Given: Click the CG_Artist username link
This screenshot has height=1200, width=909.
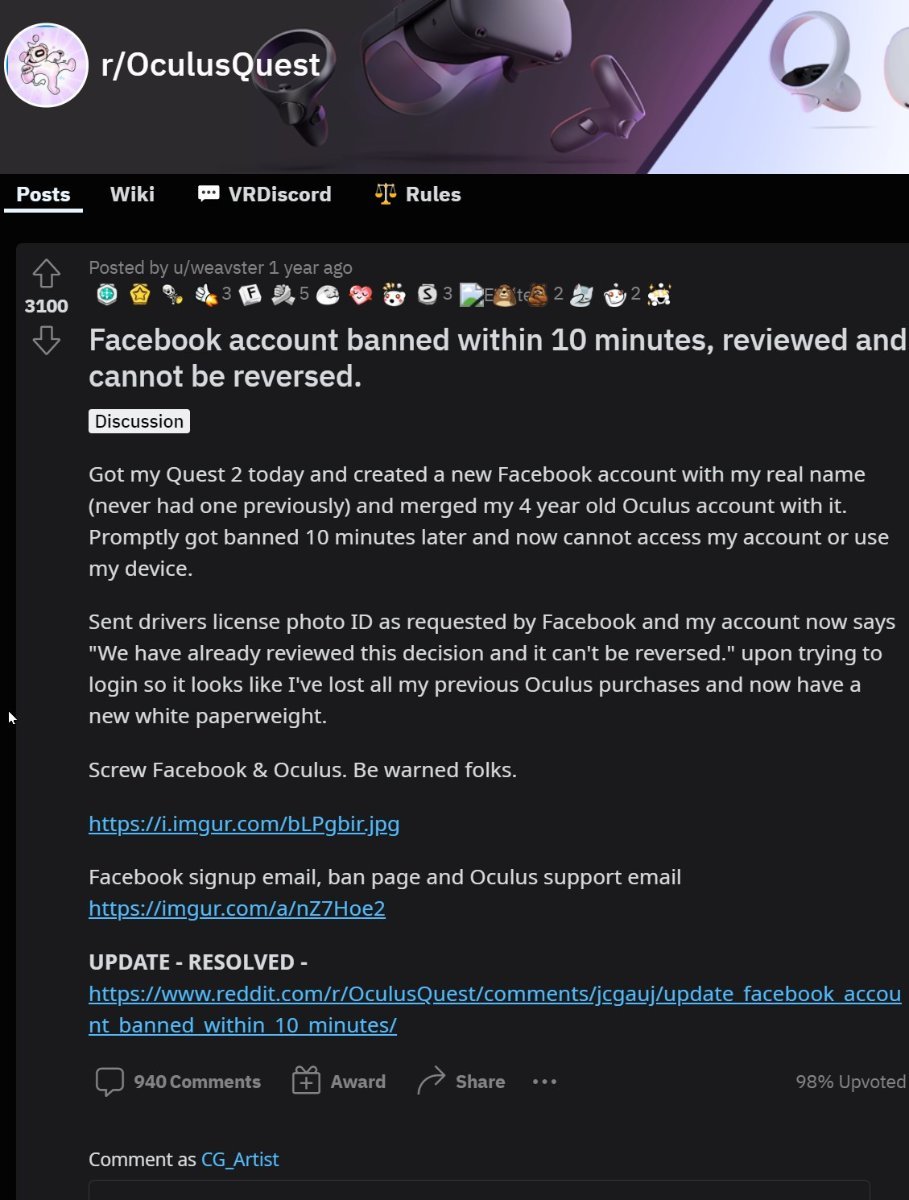Looking at the screenshot, I should tap(240, 1159).
